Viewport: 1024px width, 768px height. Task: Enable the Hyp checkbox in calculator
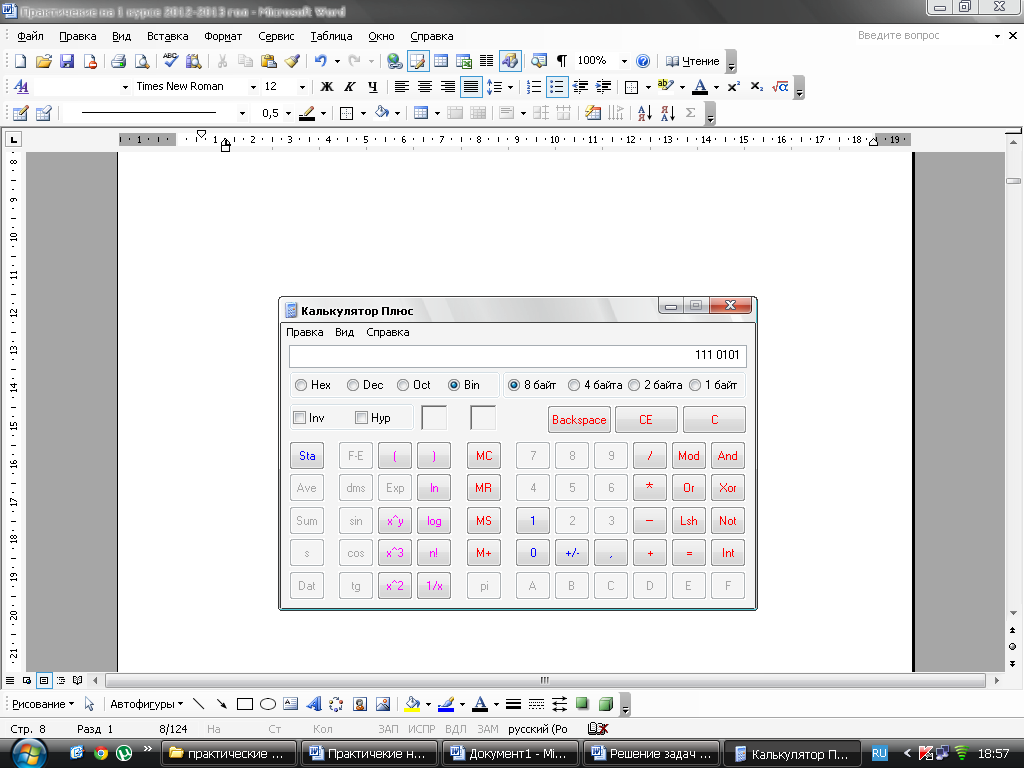(x=361, y=417)
